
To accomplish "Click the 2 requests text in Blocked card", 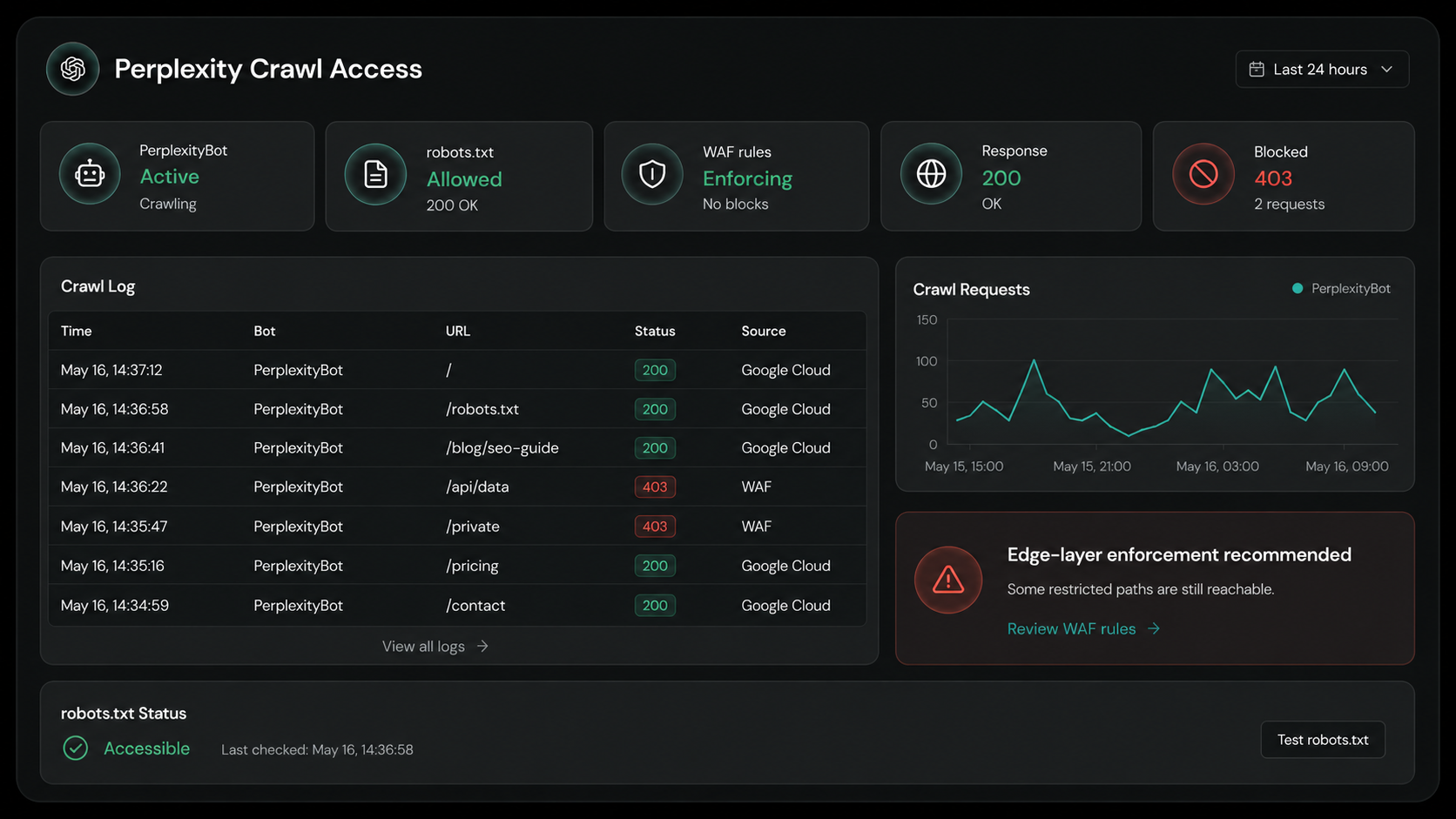I will [1289, 205].
